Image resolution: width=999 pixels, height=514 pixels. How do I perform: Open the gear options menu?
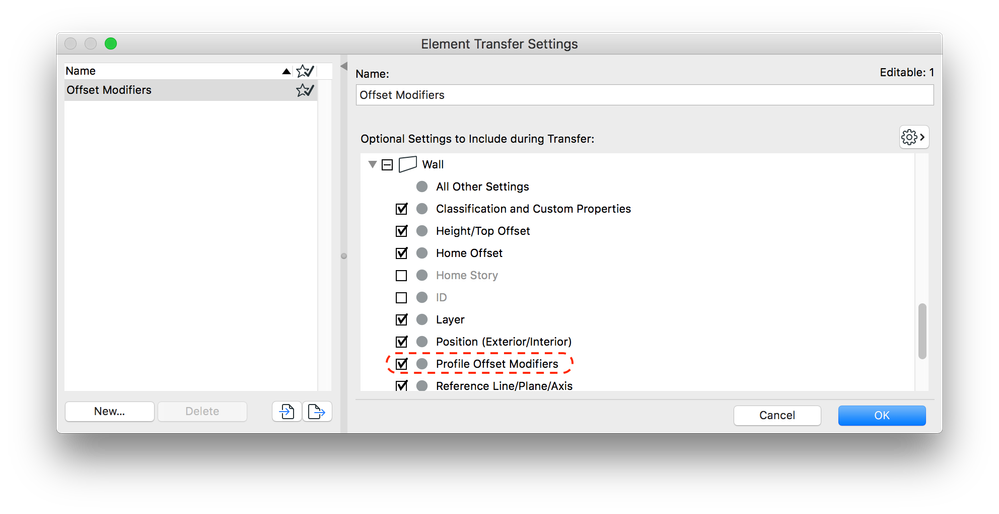coord(913,137)
